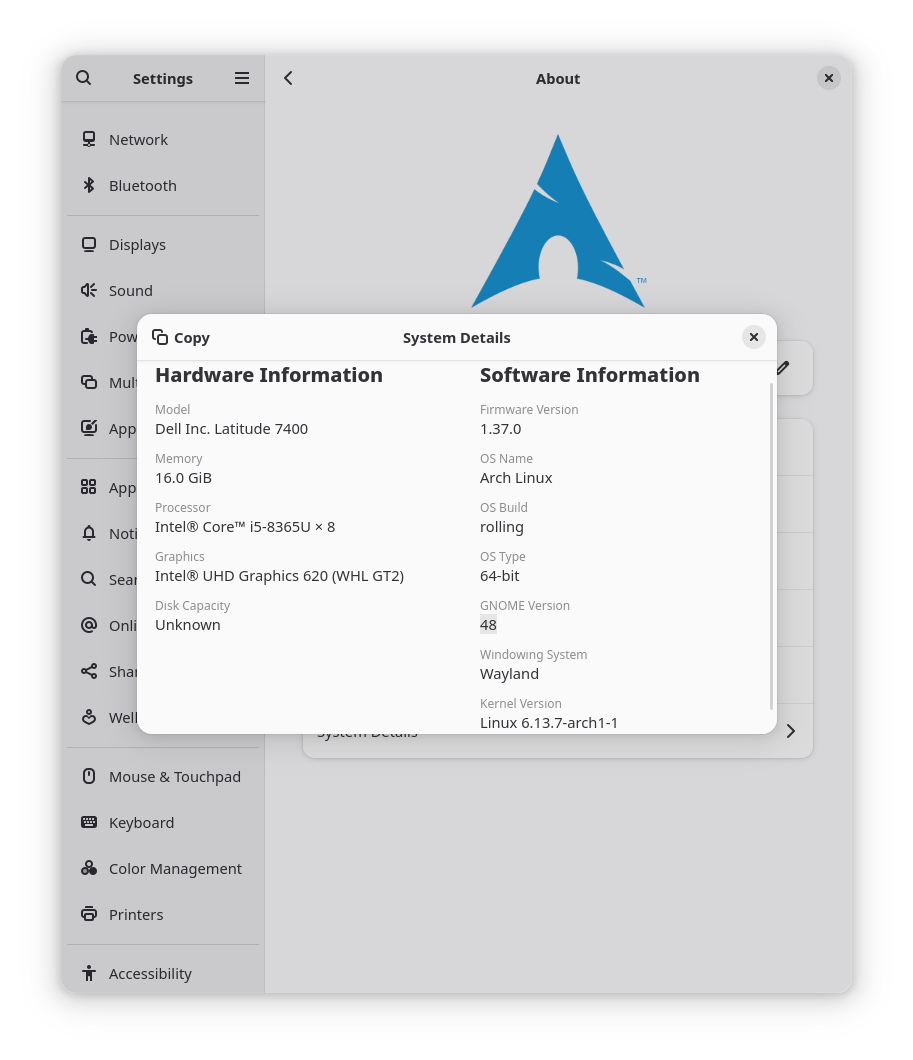This screenshot has height=1060, width=913.
Task: Click the OS Type value 64-bit
Action: pos(499,576)
